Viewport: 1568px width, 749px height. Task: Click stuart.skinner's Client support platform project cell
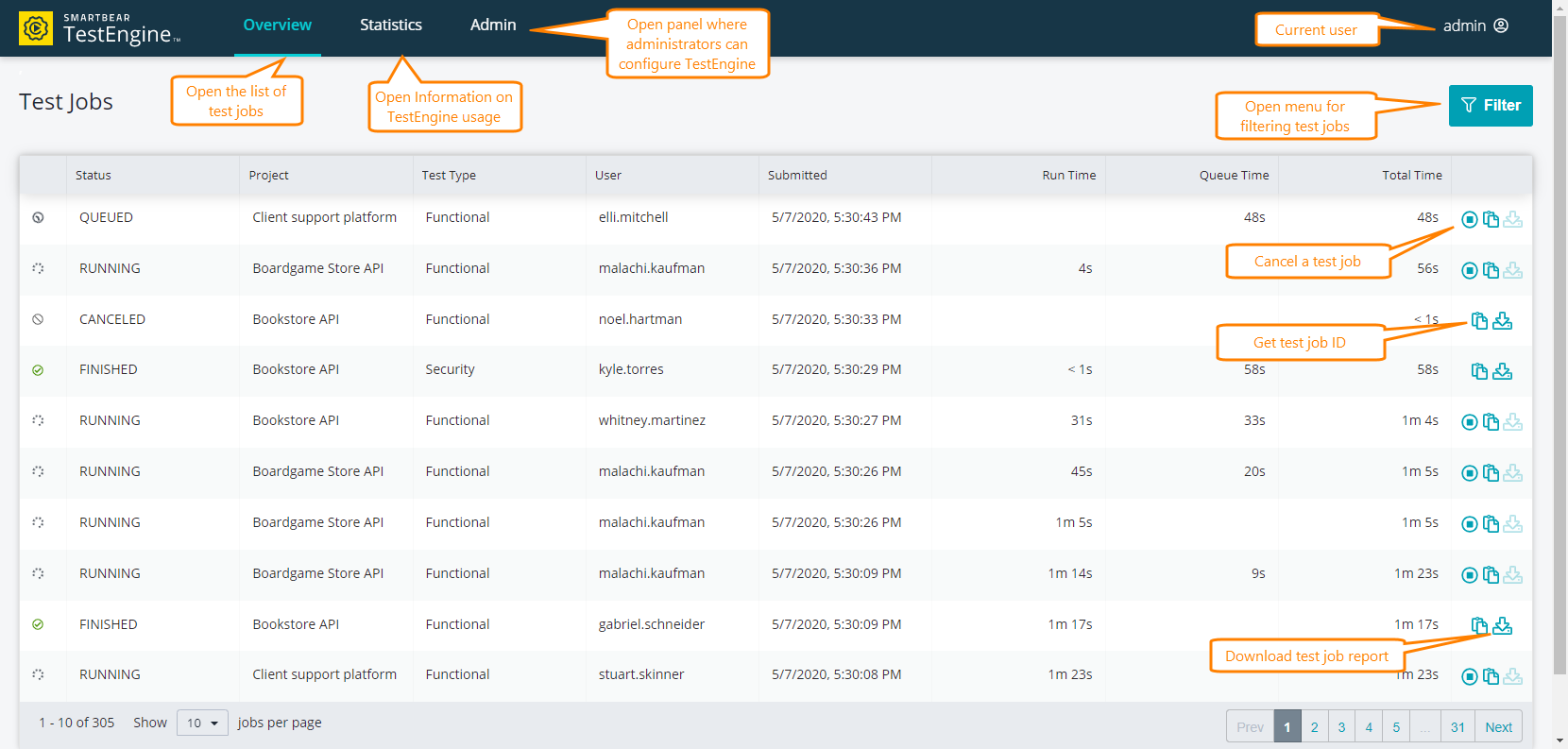(x=324, y=674)
